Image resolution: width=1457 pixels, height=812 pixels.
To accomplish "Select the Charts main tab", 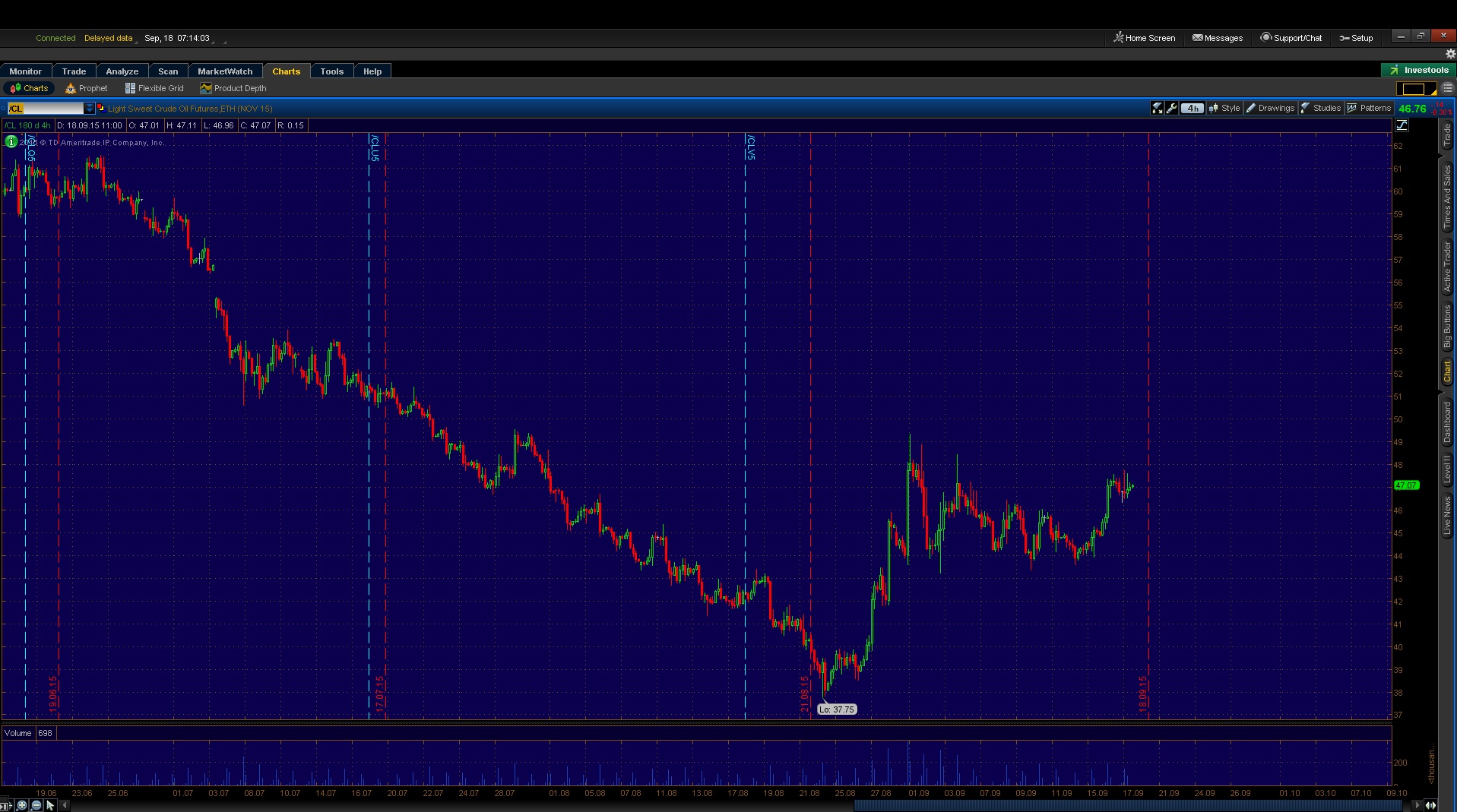I will click(x=286, y=71).
